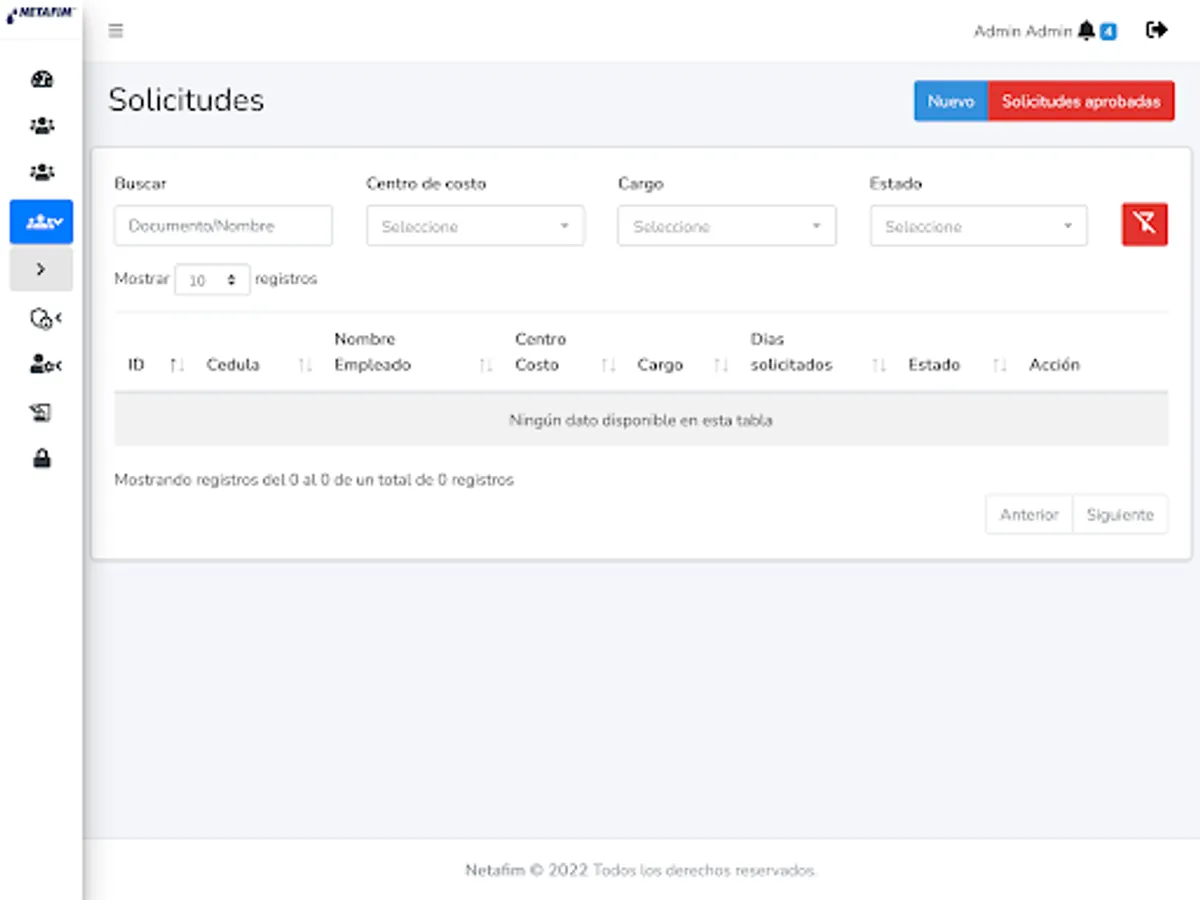1200x900 pixels.
Task: Expand the gray chevron submenu in sidebar
Action: (x=41, y=269)
